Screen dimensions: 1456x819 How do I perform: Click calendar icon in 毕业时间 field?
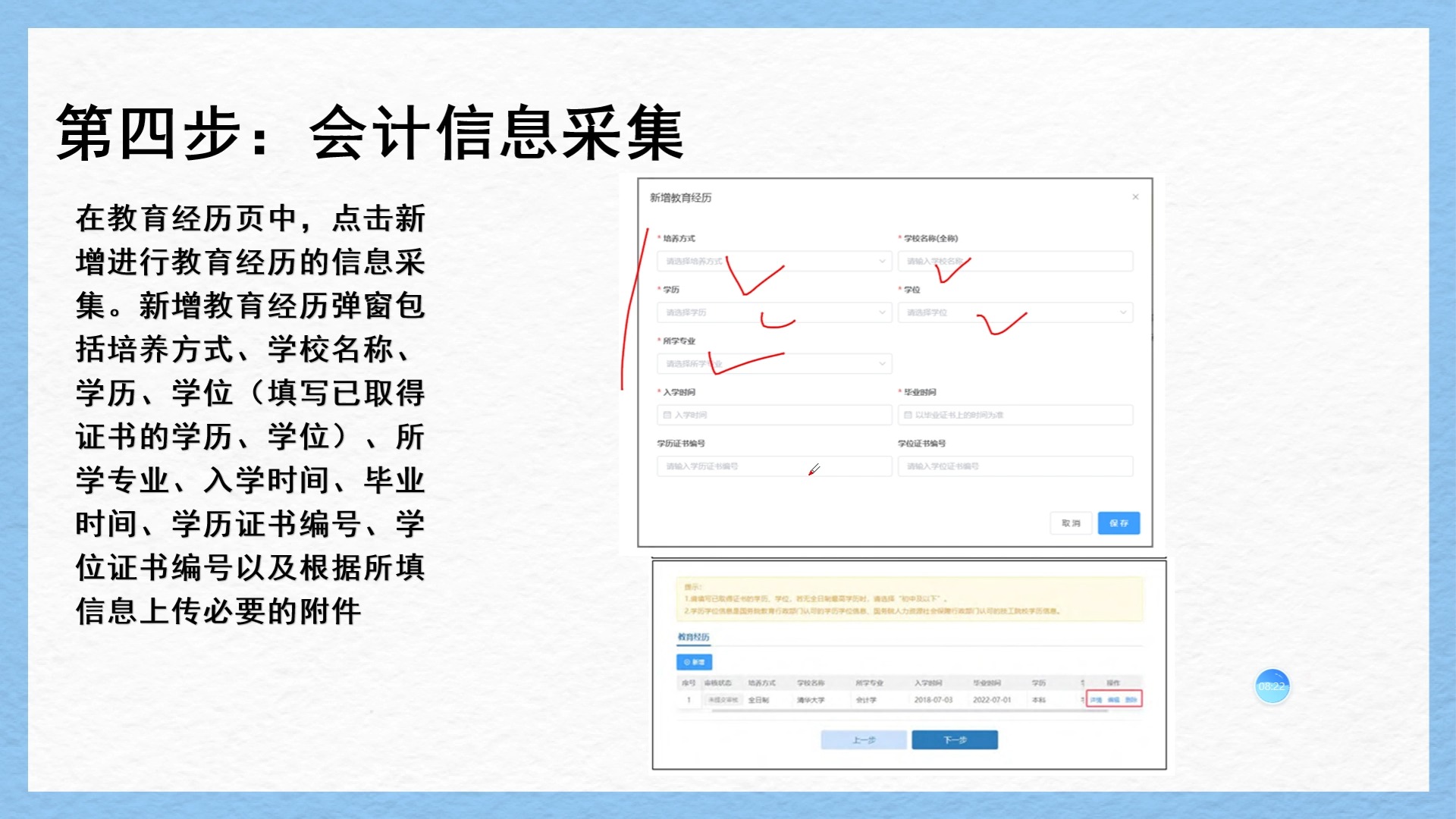[x=908, y=415]
